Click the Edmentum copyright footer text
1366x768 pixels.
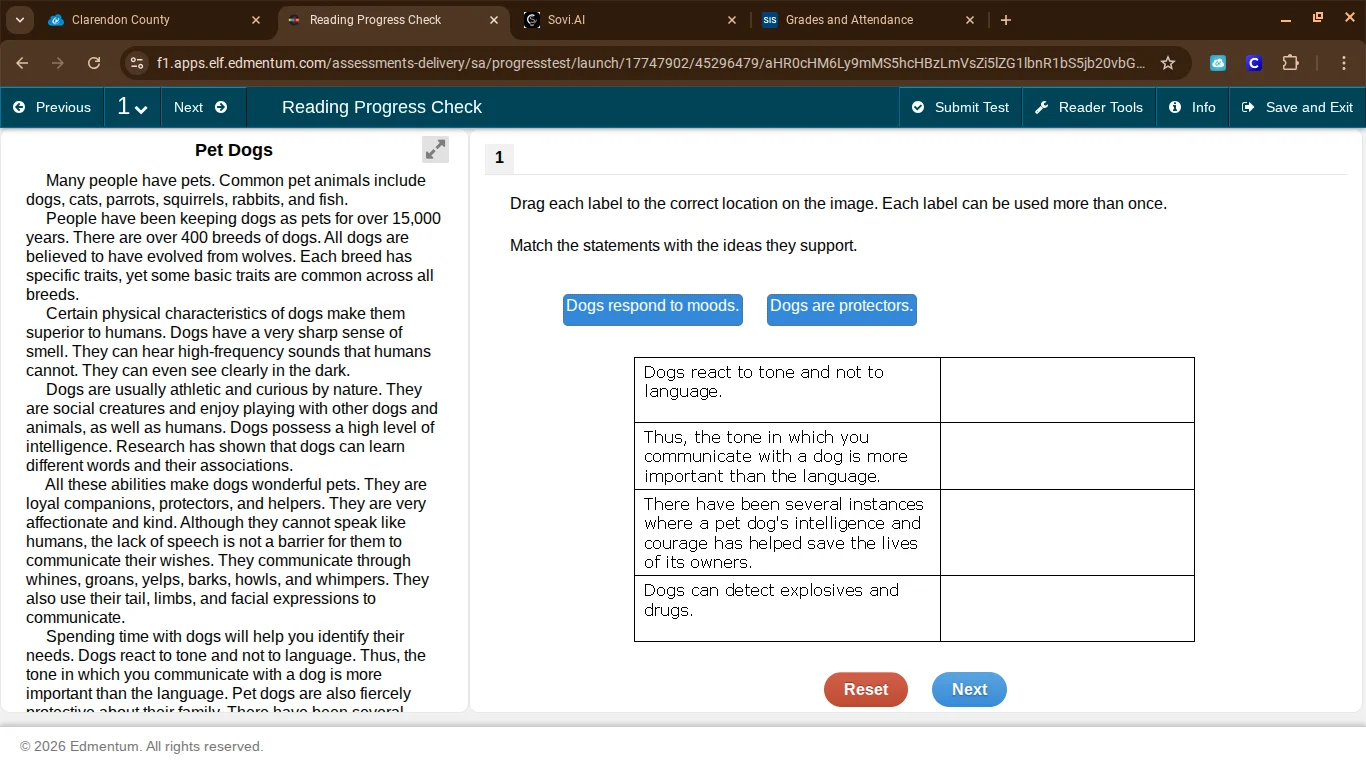[x=141, y=746]
